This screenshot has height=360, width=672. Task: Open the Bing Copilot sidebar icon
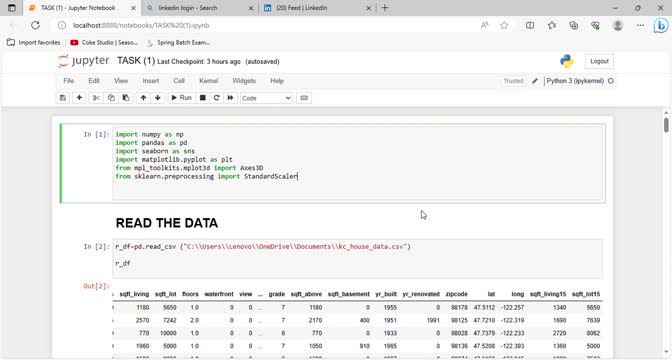click(661, 26)
